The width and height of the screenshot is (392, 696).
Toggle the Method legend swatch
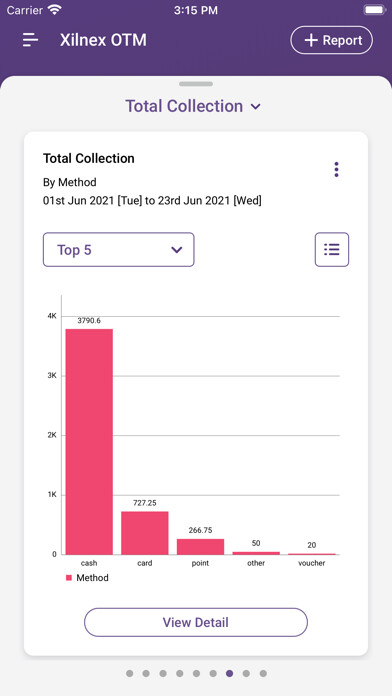tap(69, 578)
